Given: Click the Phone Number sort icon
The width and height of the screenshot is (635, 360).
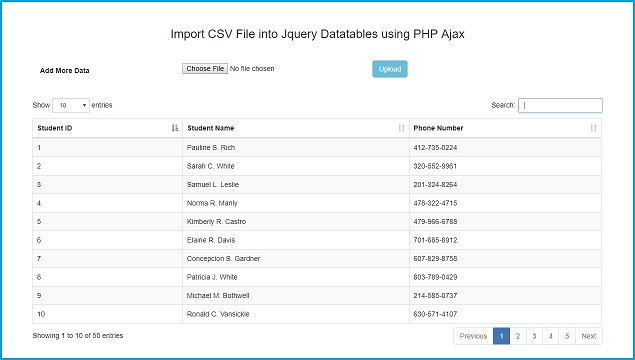Looking at the screenshot, I should coord(593,128).
